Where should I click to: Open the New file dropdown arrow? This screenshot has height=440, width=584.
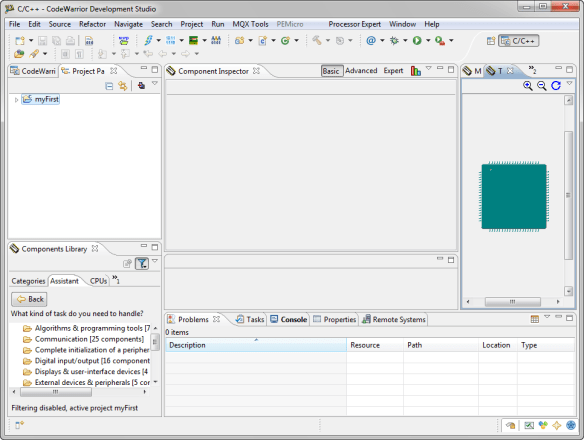(31, 41)
